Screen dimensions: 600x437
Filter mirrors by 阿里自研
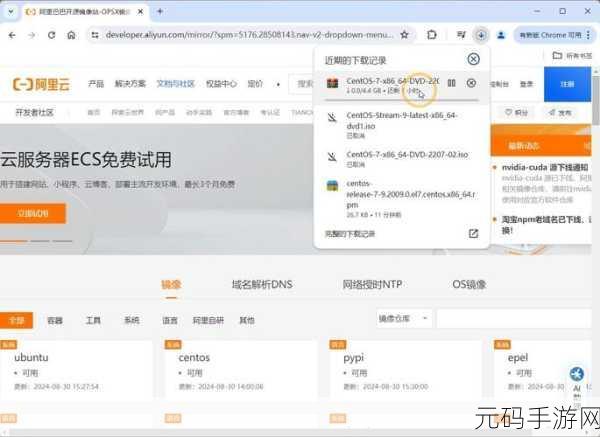(x=208, y=320)
